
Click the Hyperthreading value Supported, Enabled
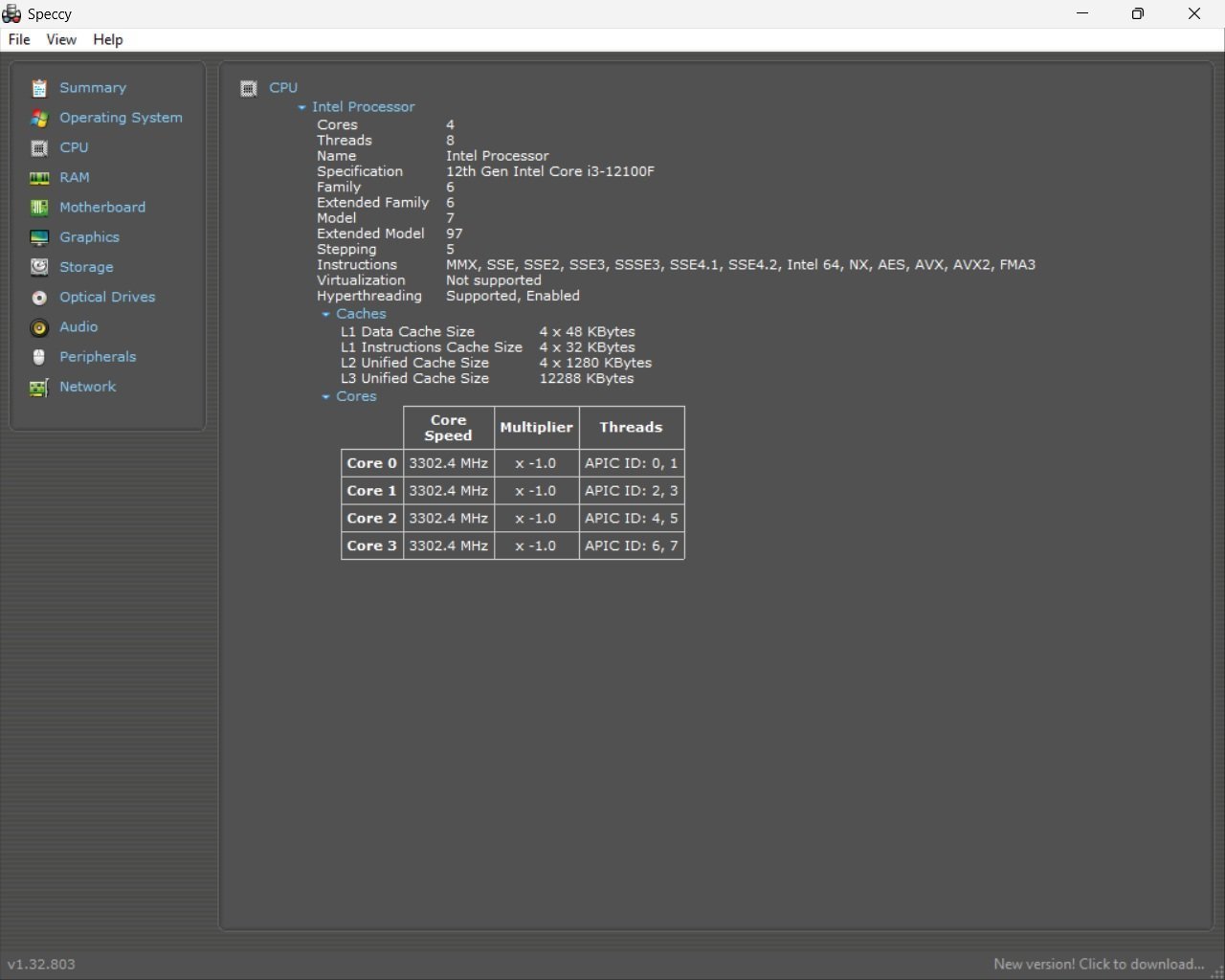pos(513,296)
